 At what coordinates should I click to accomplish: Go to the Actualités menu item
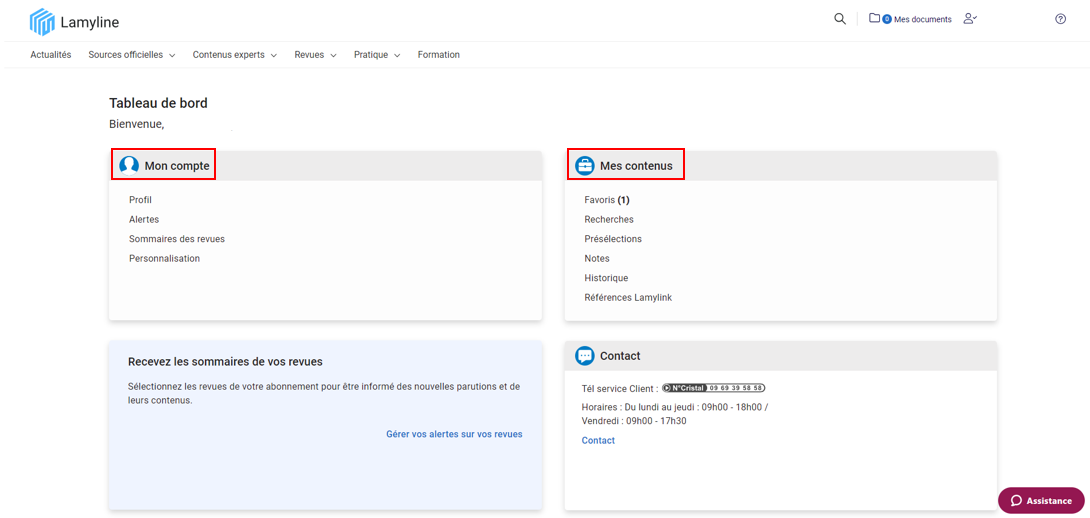[x=51, y=55]
